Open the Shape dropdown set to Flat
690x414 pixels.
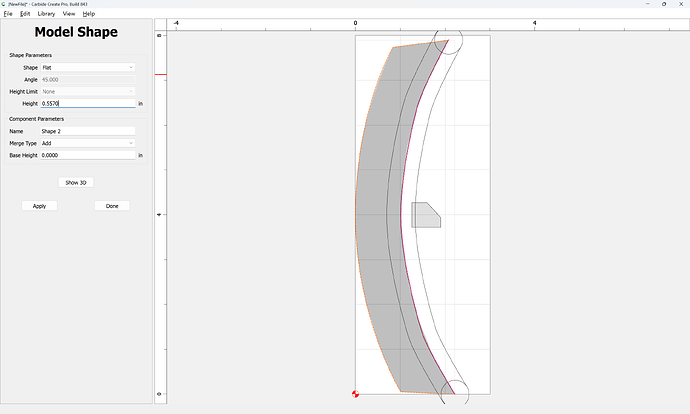pos(88,67)
